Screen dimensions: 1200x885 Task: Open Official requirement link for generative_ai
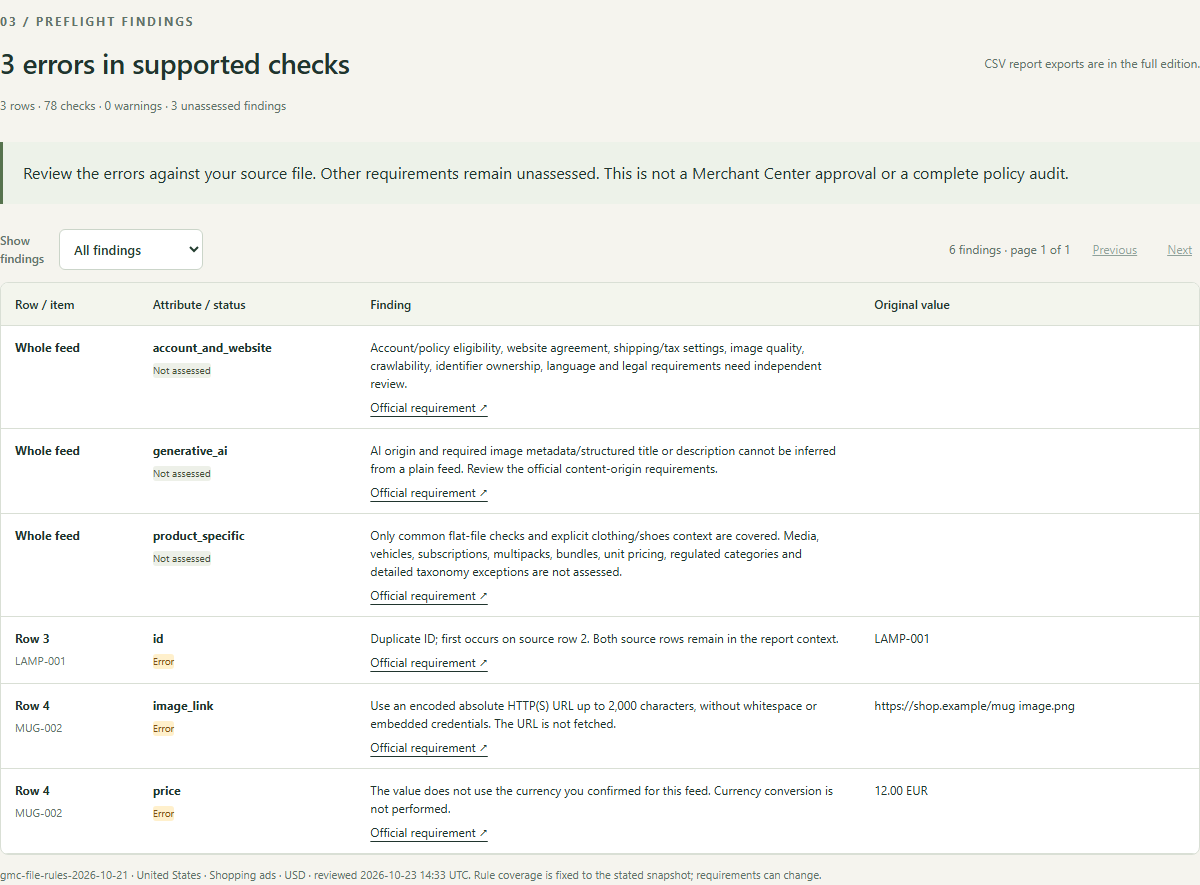point(429,493)
